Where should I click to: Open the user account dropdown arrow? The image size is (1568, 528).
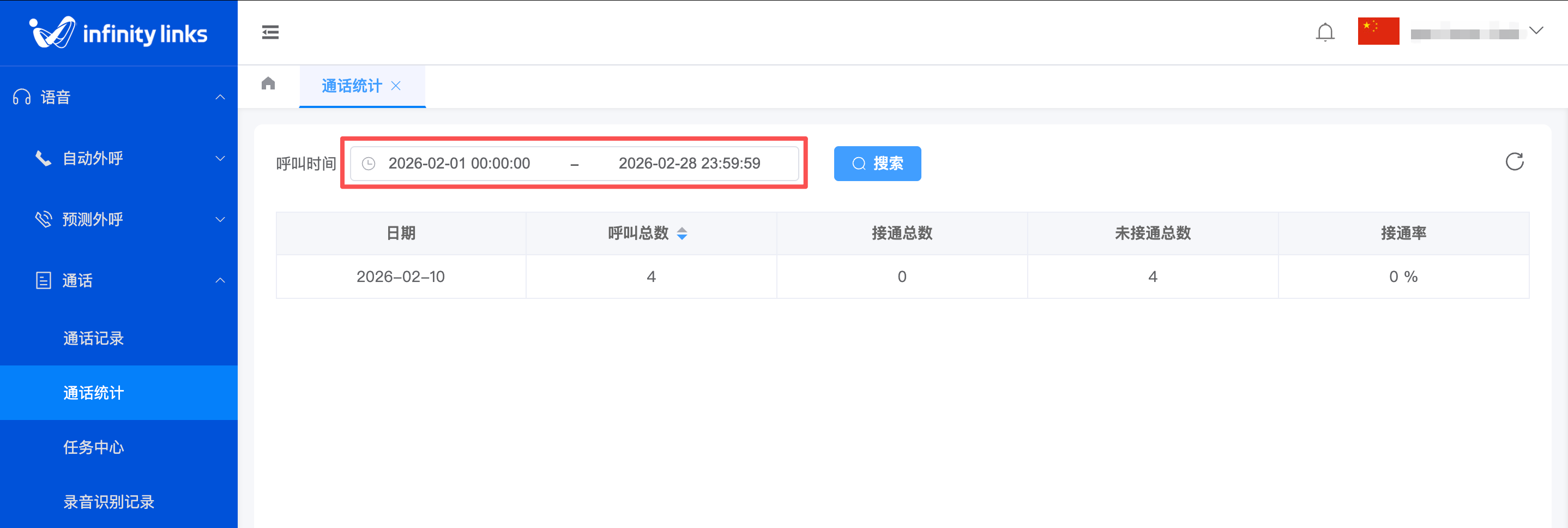tap(1536, 31)
